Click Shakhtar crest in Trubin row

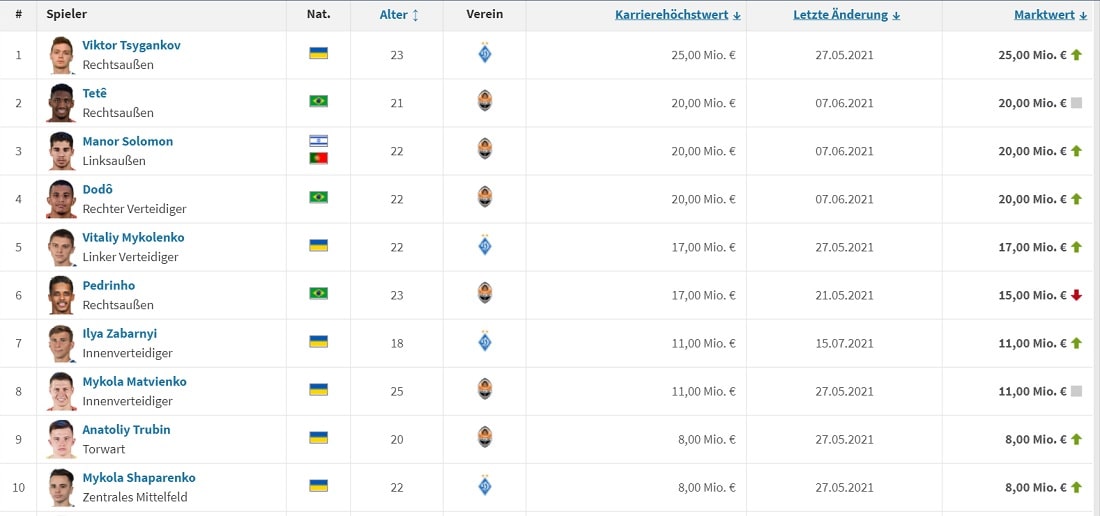click(485, 438)
